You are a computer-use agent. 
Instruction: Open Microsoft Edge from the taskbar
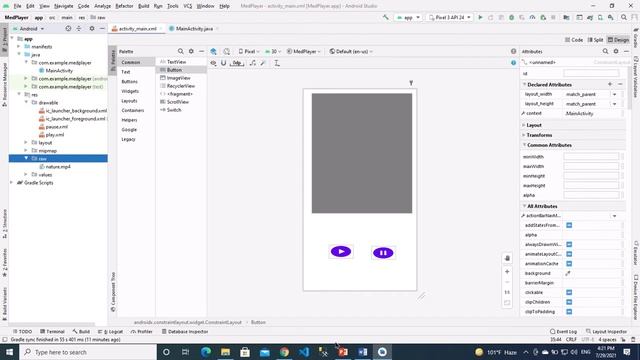[x=206, y=352]
